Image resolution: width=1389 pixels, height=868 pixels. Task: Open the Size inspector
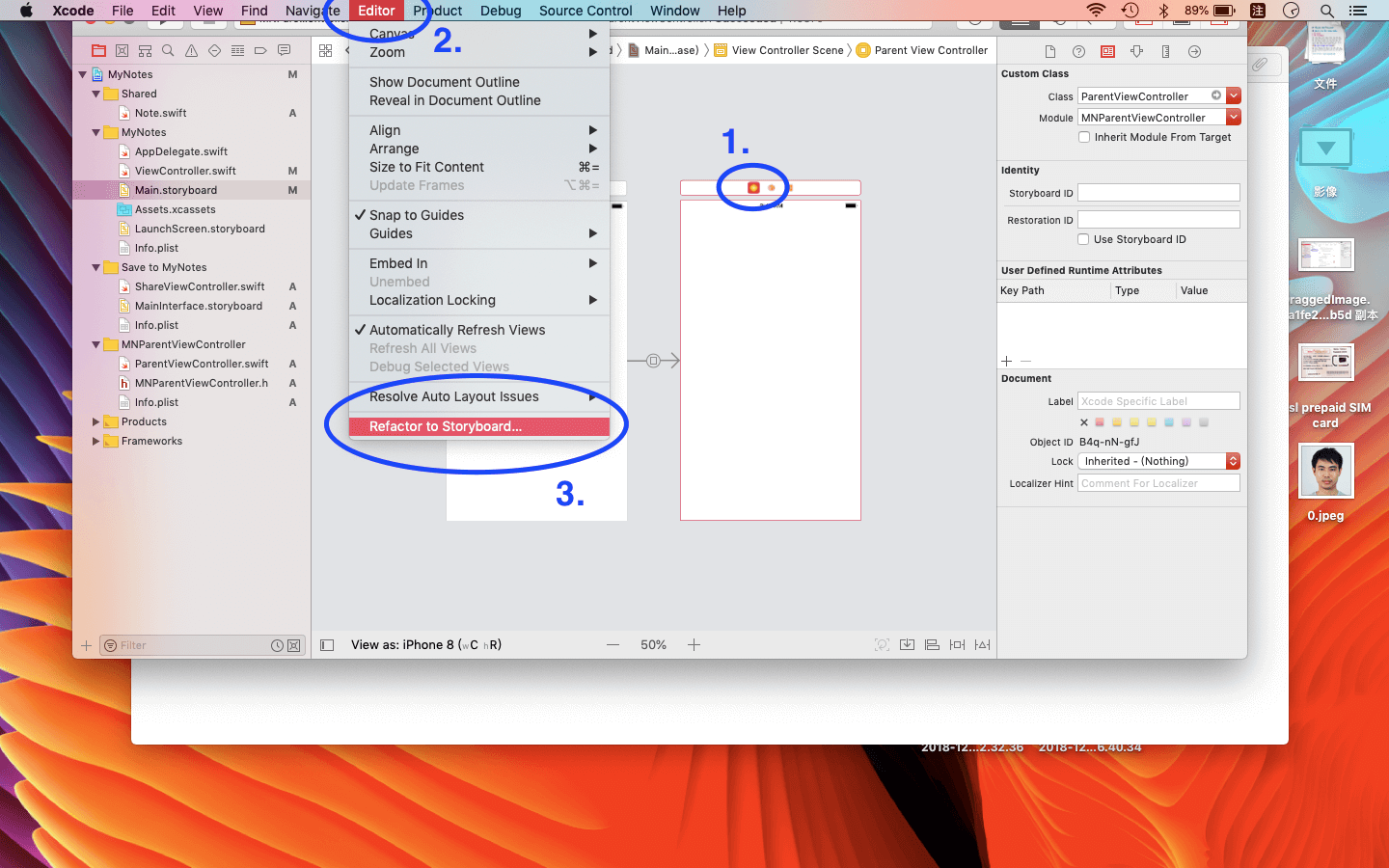point(1166,51)
